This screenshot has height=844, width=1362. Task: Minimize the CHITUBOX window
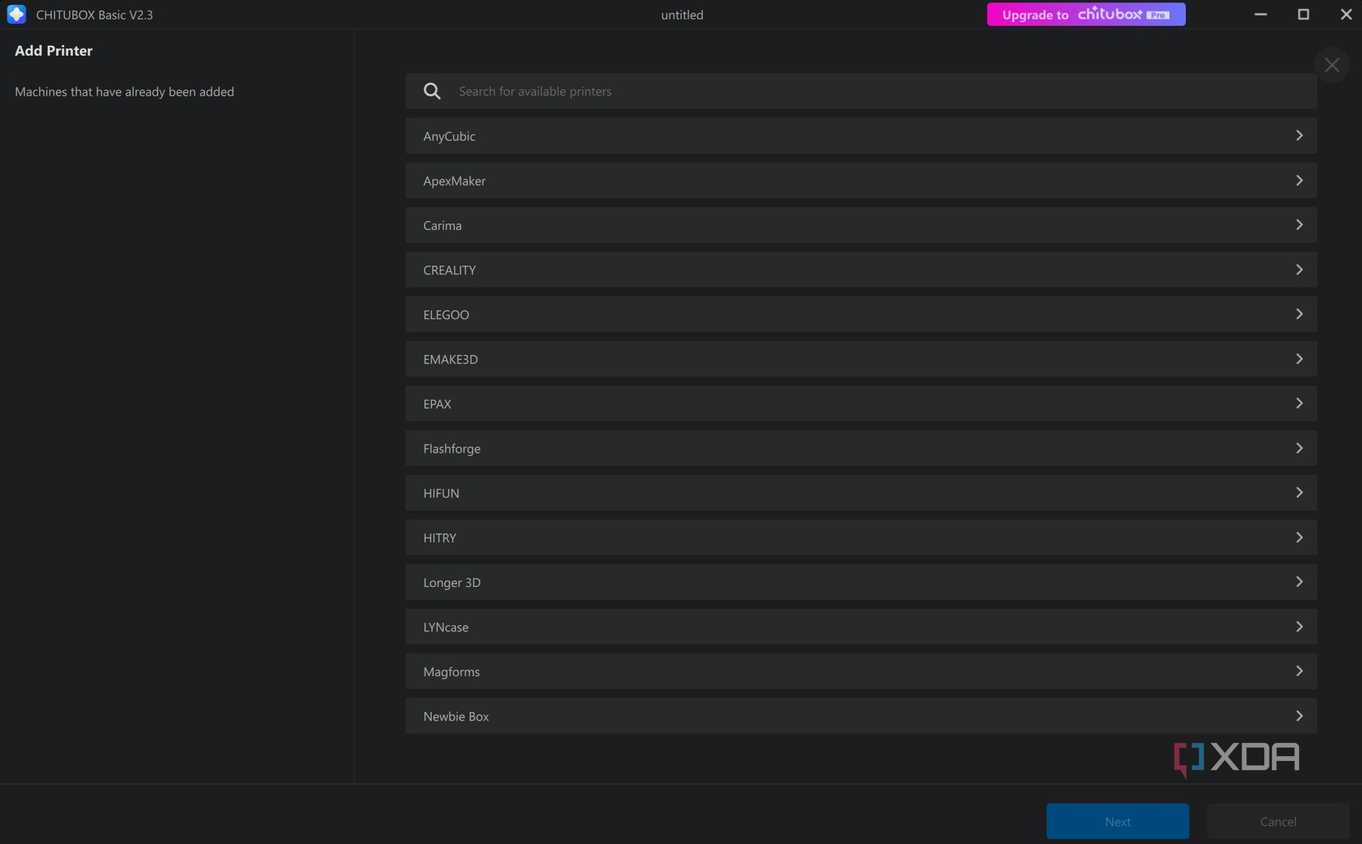(x=1261, y=14)
